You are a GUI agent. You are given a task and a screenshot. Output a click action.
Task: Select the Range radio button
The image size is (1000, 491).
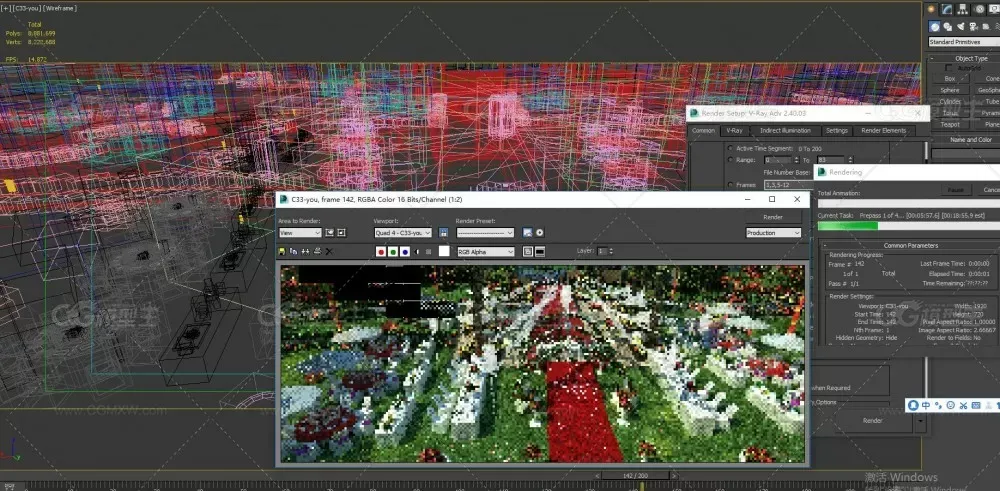[x=730, y=160]
